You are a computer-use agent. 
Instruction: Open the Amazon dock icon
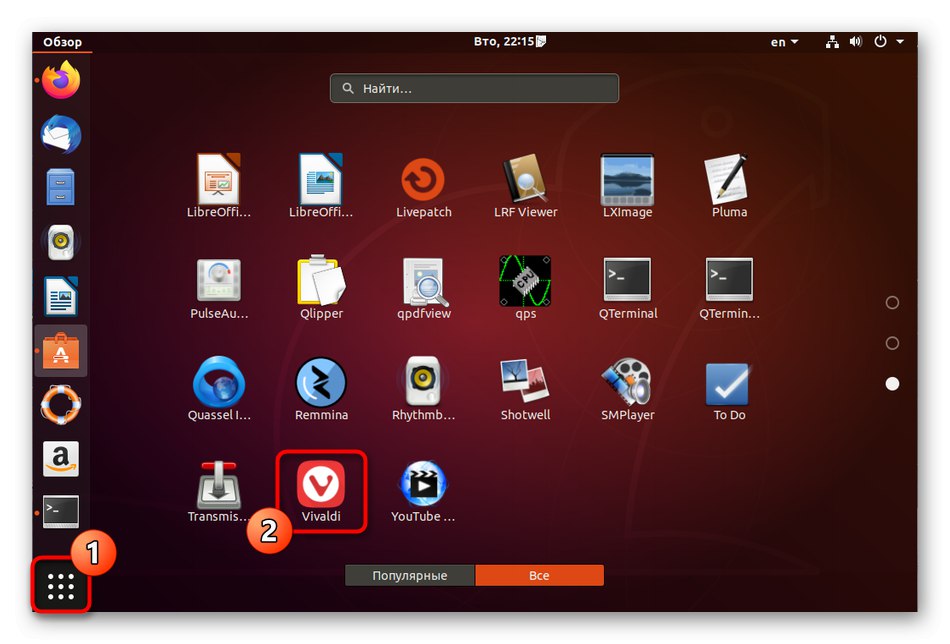pos(61,458)
